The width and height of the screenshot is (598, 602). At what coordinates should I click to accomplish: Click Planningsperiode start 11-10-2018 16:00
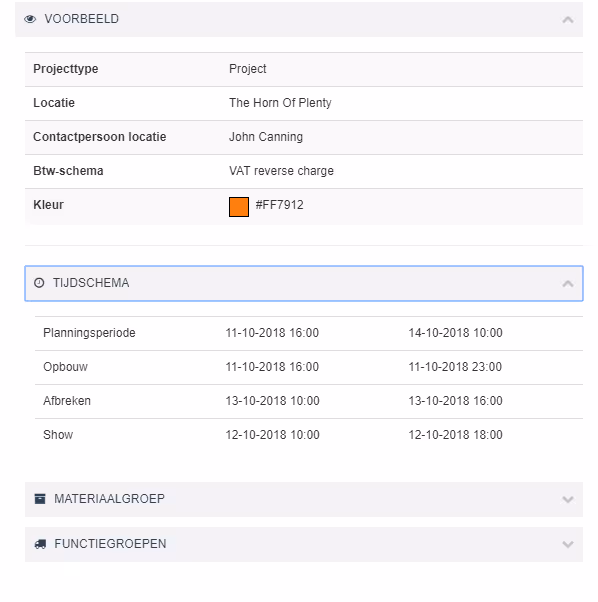pos(272,333)
